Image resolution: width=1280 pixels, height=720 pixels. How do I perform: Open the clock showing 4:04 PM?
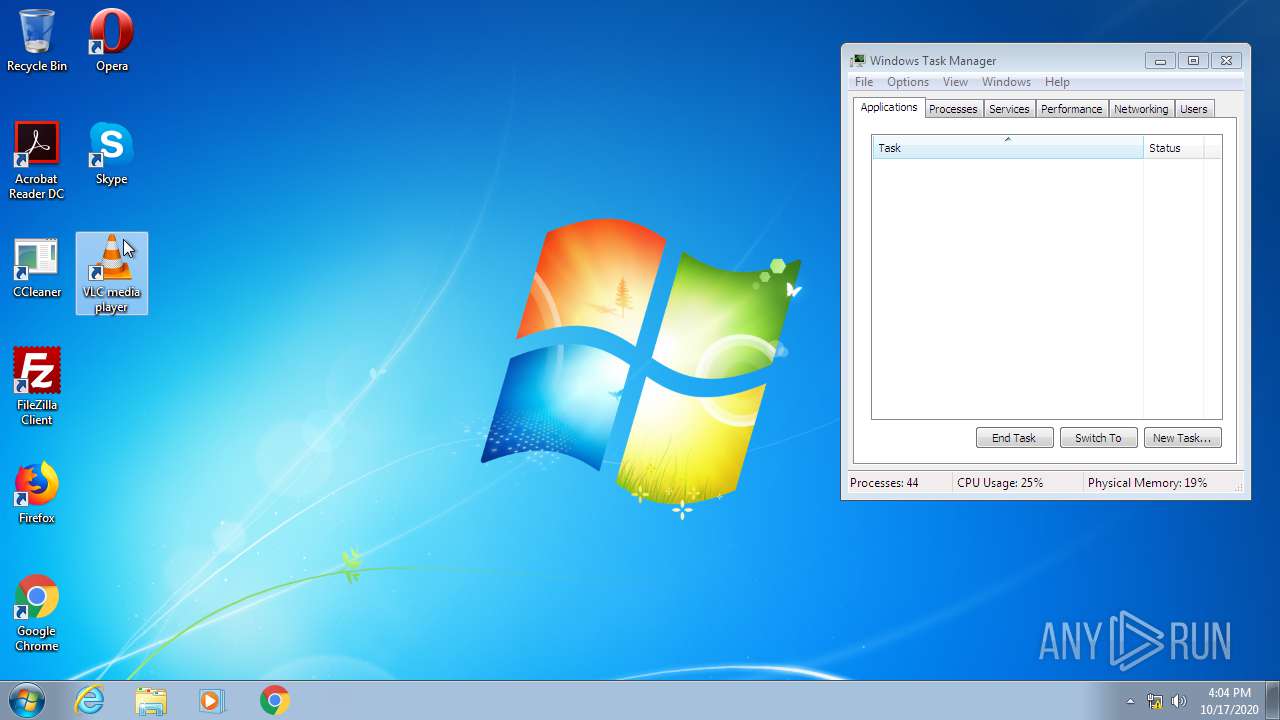(x=1229, y=700)
